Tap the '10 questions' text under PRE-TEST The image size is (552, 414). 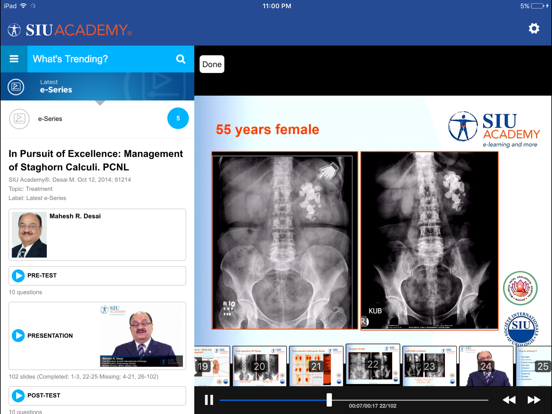25,292
